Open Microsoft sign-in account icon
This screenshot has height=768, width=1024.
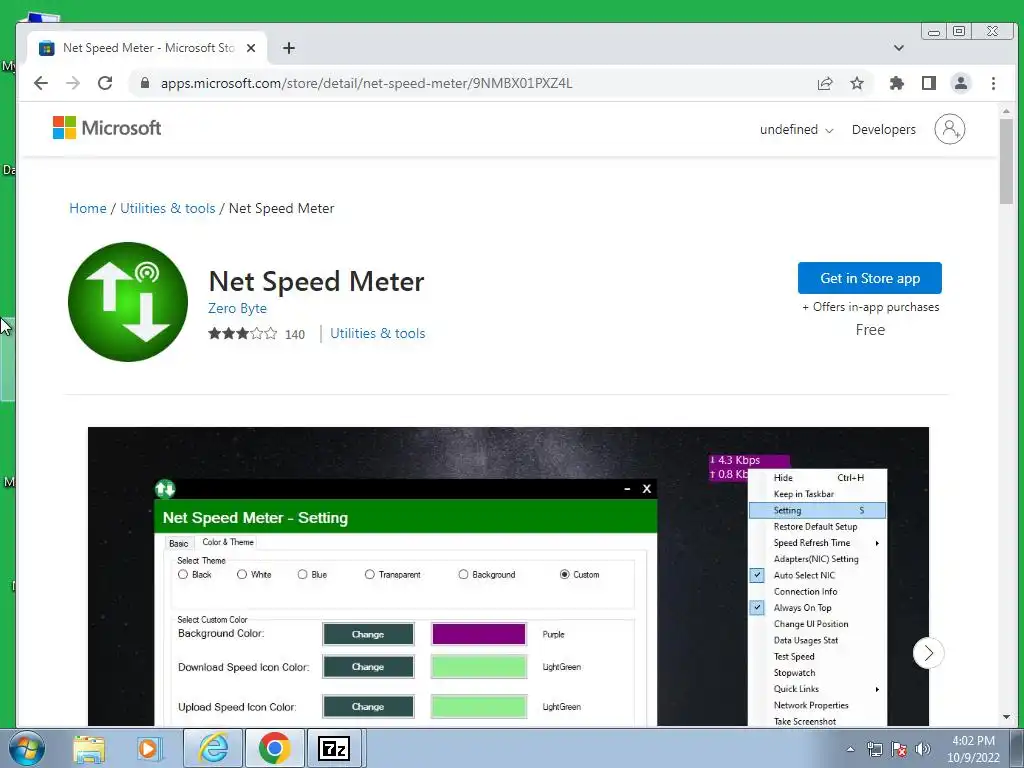point(950,129)
